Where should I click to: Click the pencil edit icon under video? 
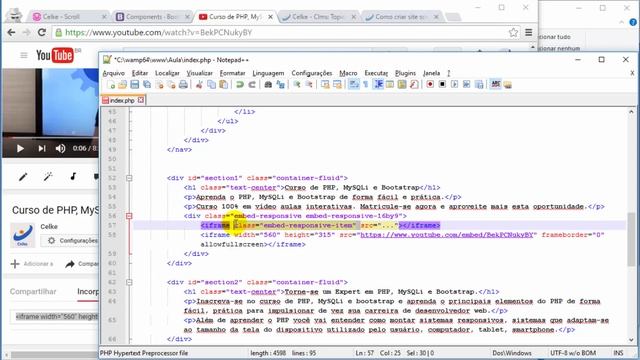(x=23, y=177)
